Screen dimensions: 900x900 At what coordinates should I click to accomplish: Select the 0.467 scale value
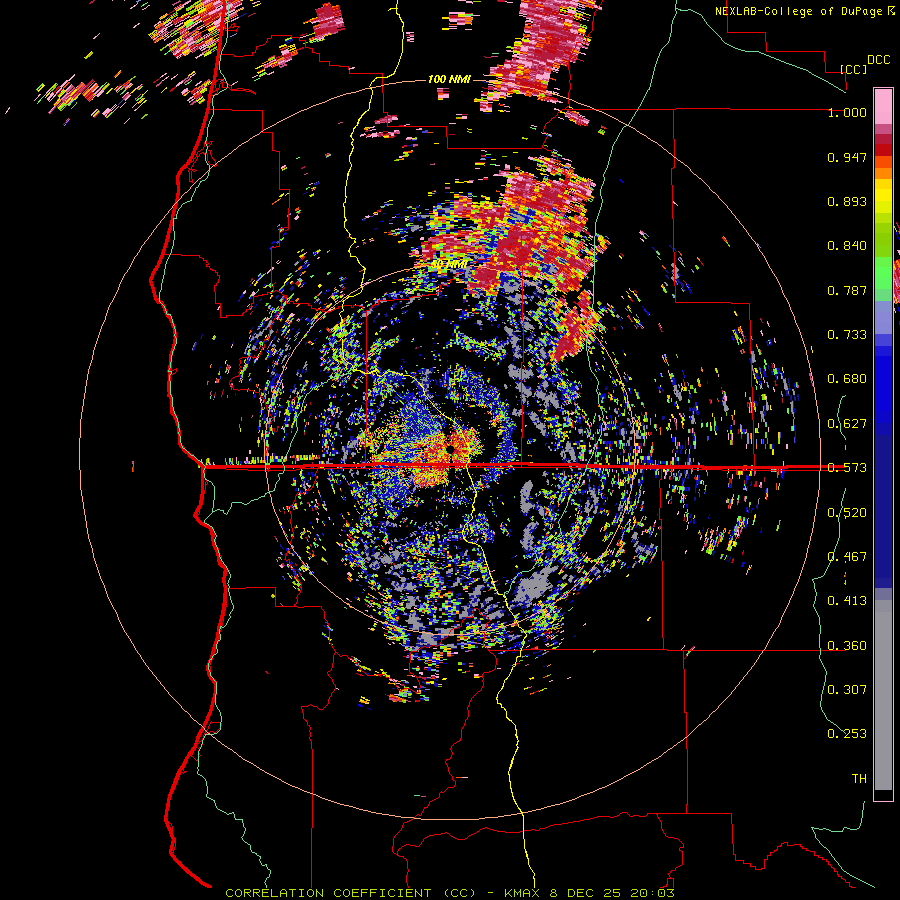[x=847, y=557]
